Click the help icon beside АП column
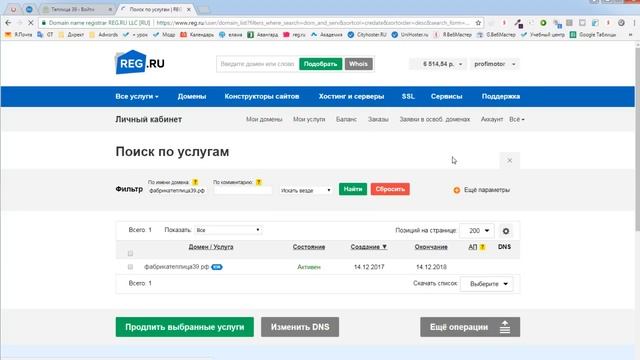Screen dimensions: 640x360 coord(482,247)
